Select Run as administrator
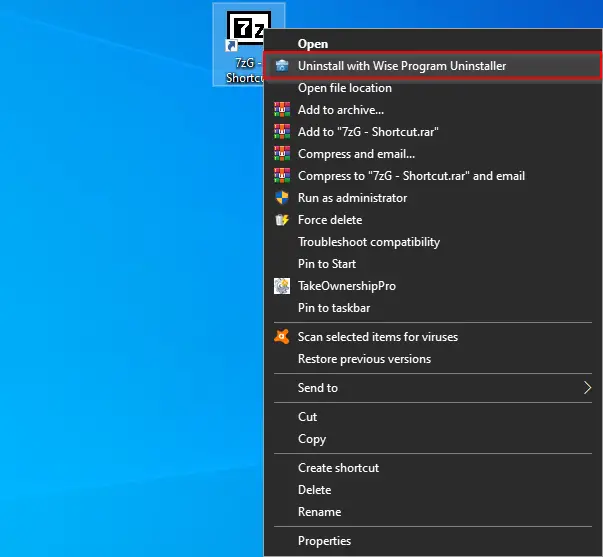This screenshot has height=557, width=603. tap(433, 198)
